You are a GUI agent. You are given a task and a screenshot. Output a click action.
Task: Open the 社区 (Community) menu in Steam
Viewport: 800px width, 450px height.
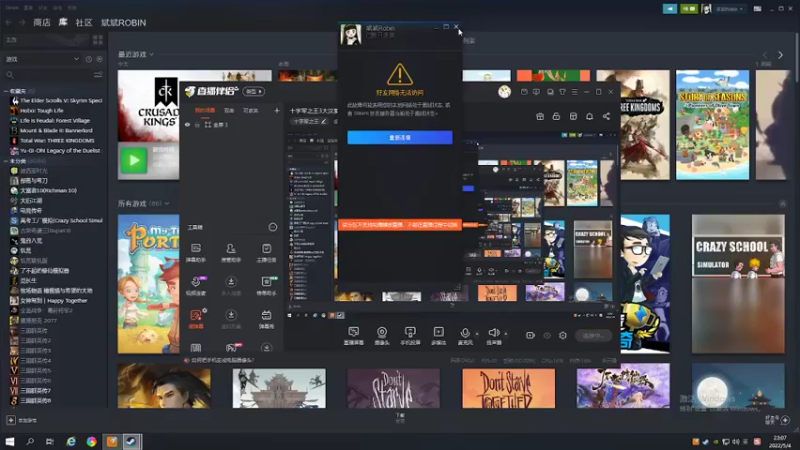(84, 22)
